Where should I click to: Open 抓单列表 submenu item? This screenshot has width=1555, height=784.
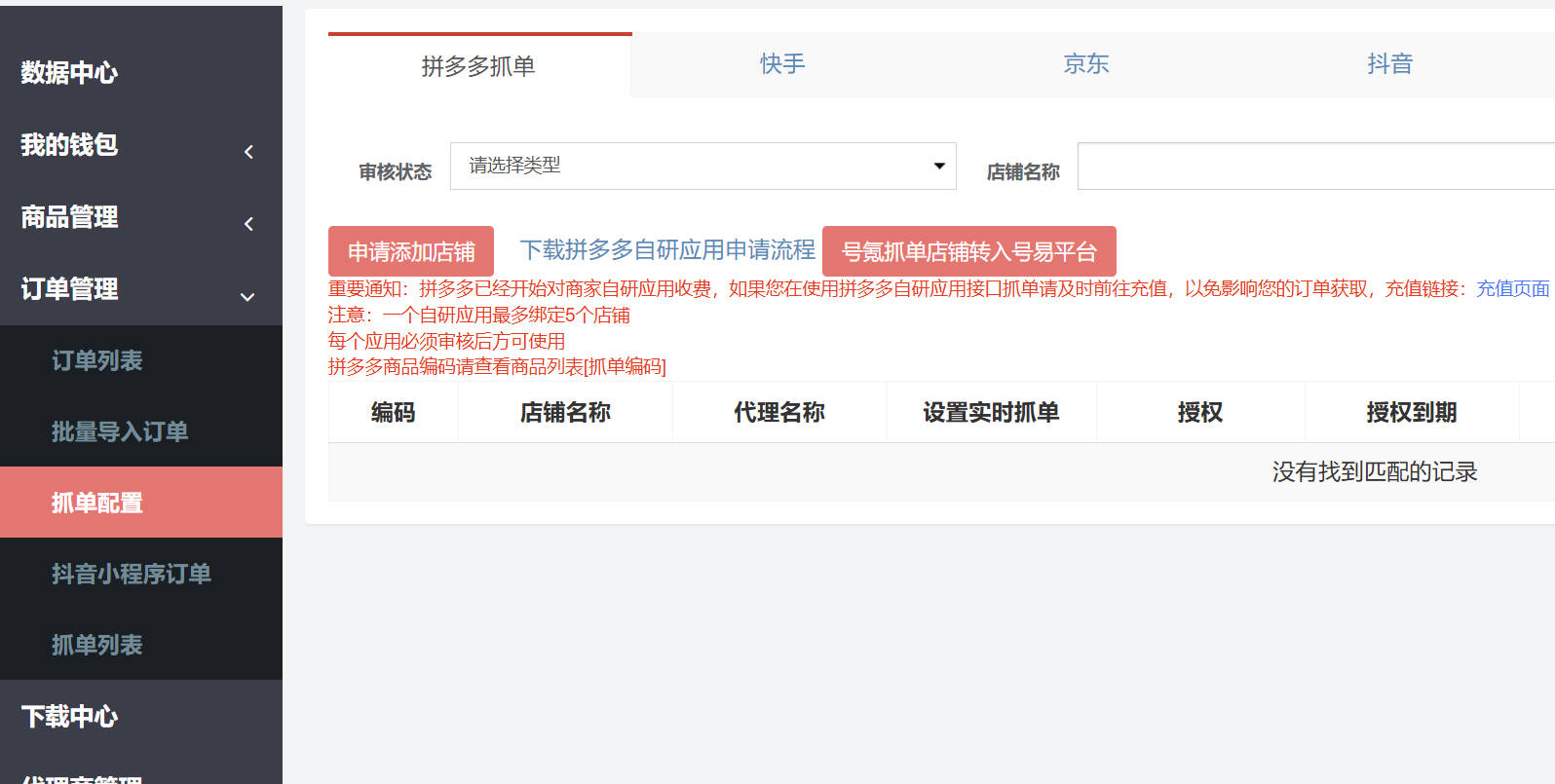coord(96,645)
